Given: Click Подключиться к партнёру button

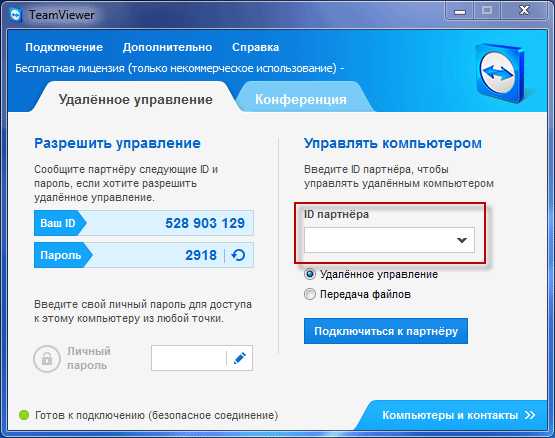Looking at the screenshot, I should [386, 331].
